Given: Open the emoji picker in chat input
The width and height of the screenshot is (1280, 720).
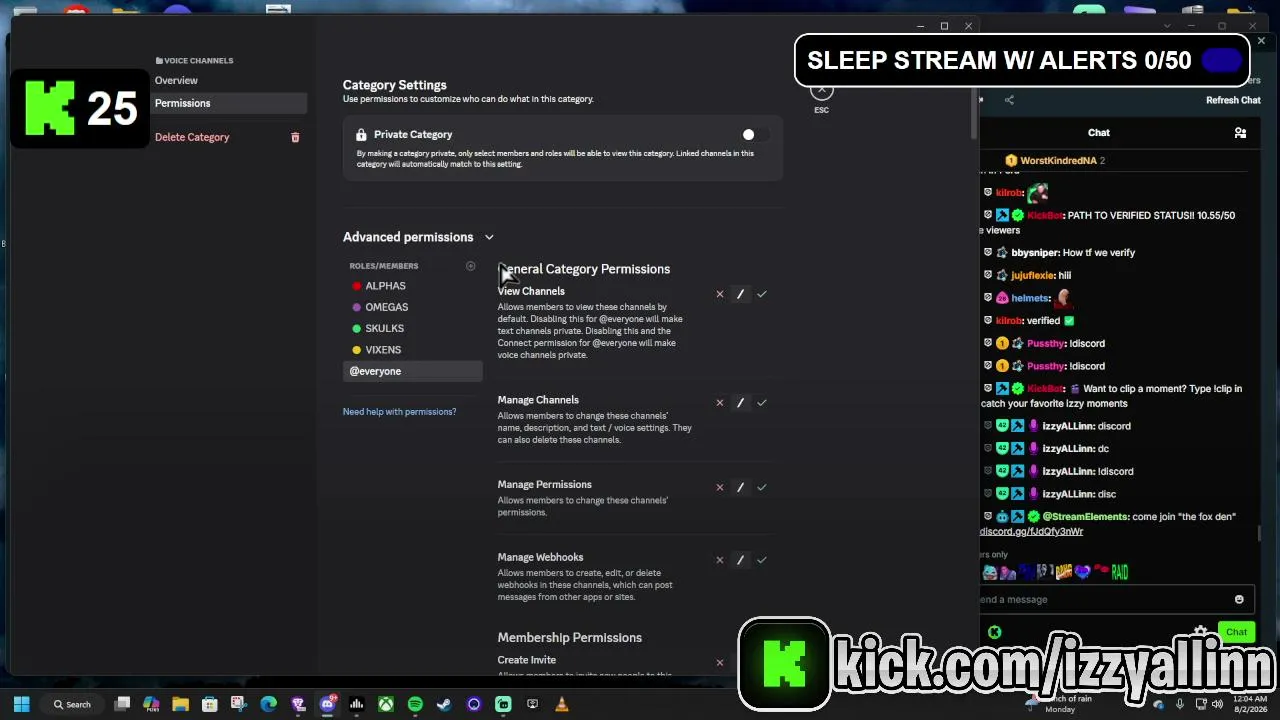Looking at the screenshot, I should coord(1239,600).
